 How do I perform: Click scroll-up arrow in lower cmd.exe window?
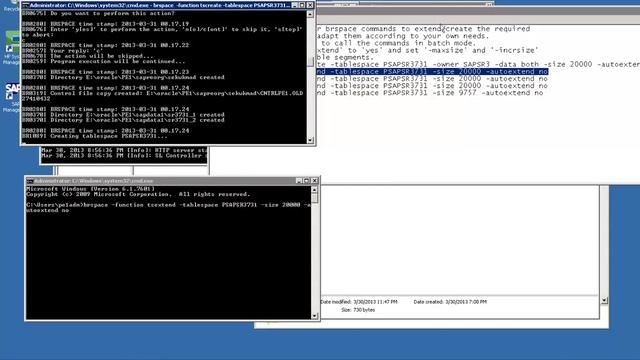coord(314,190)
